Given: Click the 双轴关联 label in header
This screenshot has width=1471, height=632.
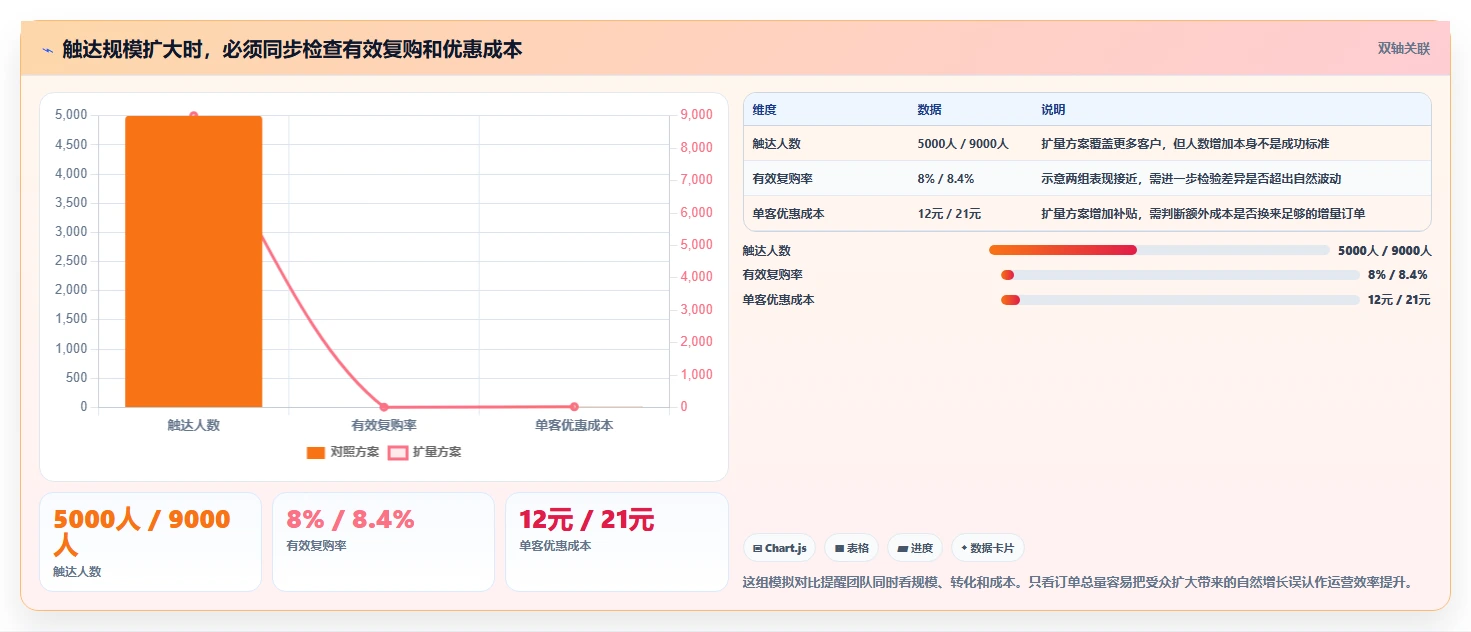Looking at the screenshot, I should 1404,48.
